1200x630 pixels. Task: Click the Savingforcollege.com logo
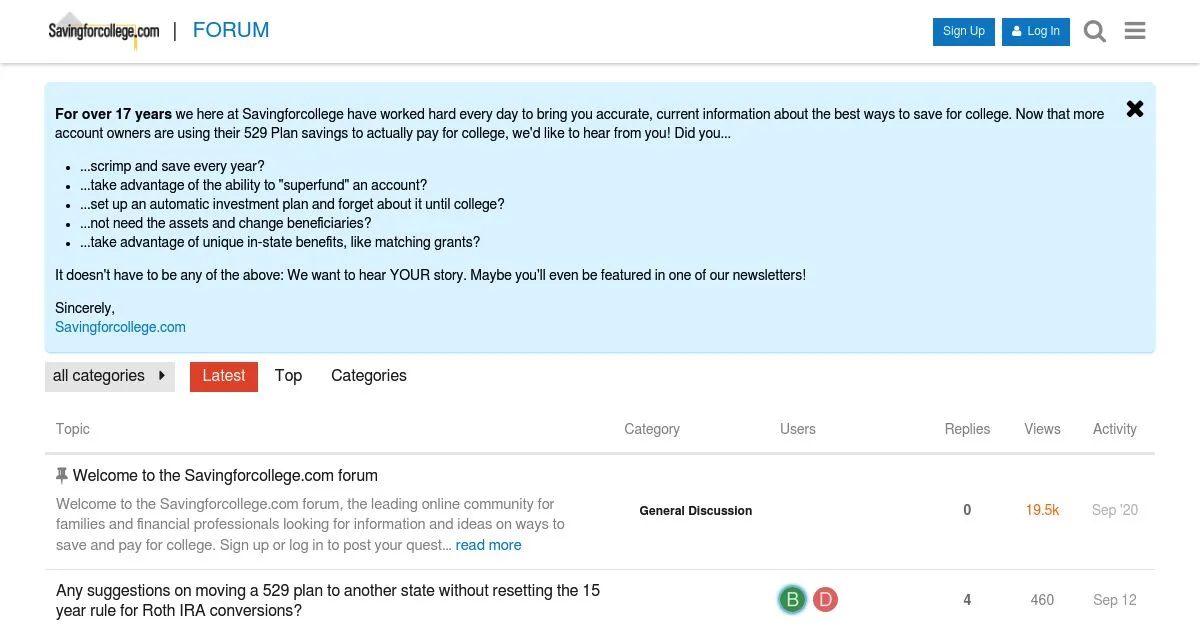click(104, 31)
